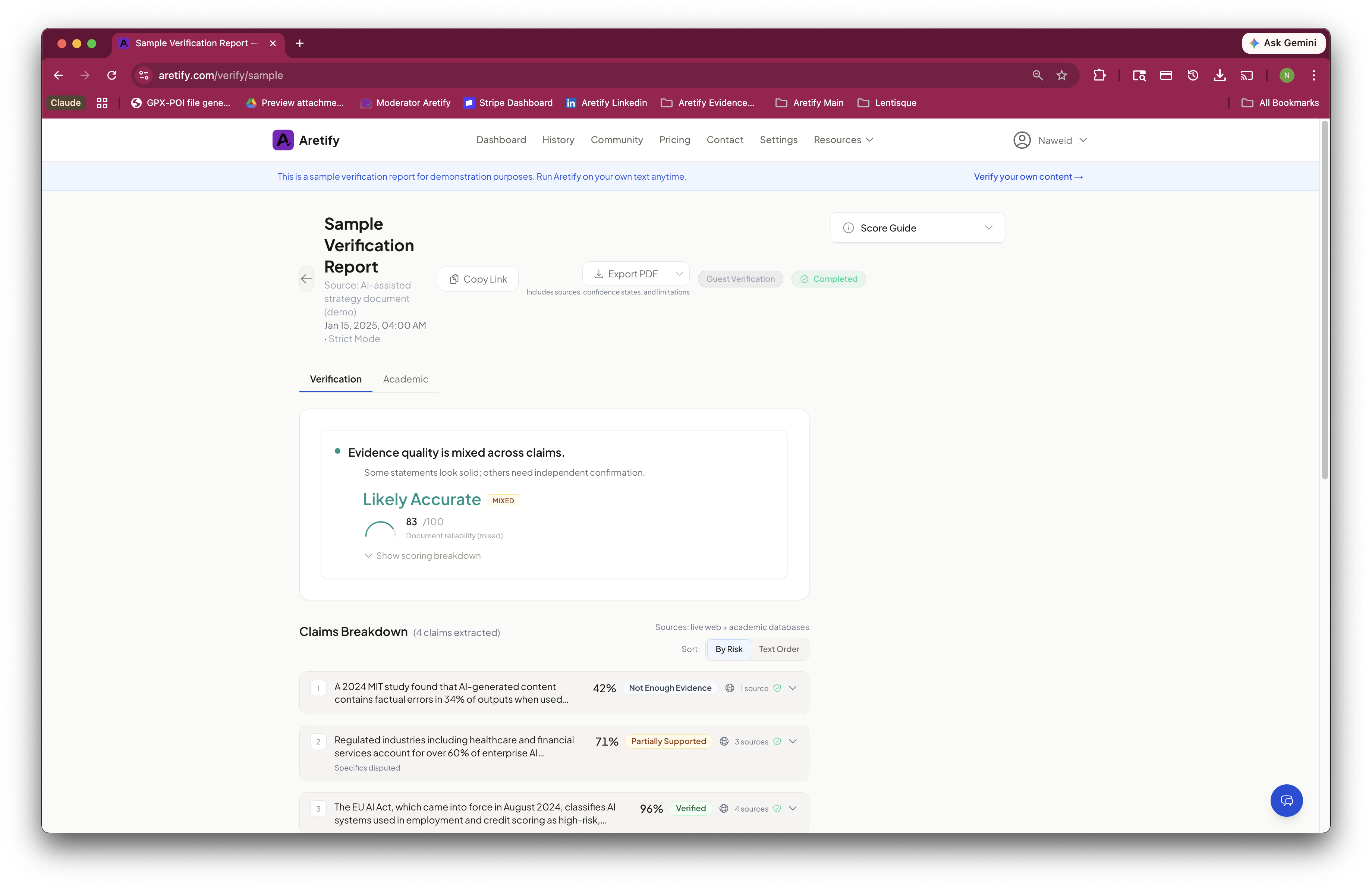Click the globe icon beside 4 sources

click(x=724, y=809)
